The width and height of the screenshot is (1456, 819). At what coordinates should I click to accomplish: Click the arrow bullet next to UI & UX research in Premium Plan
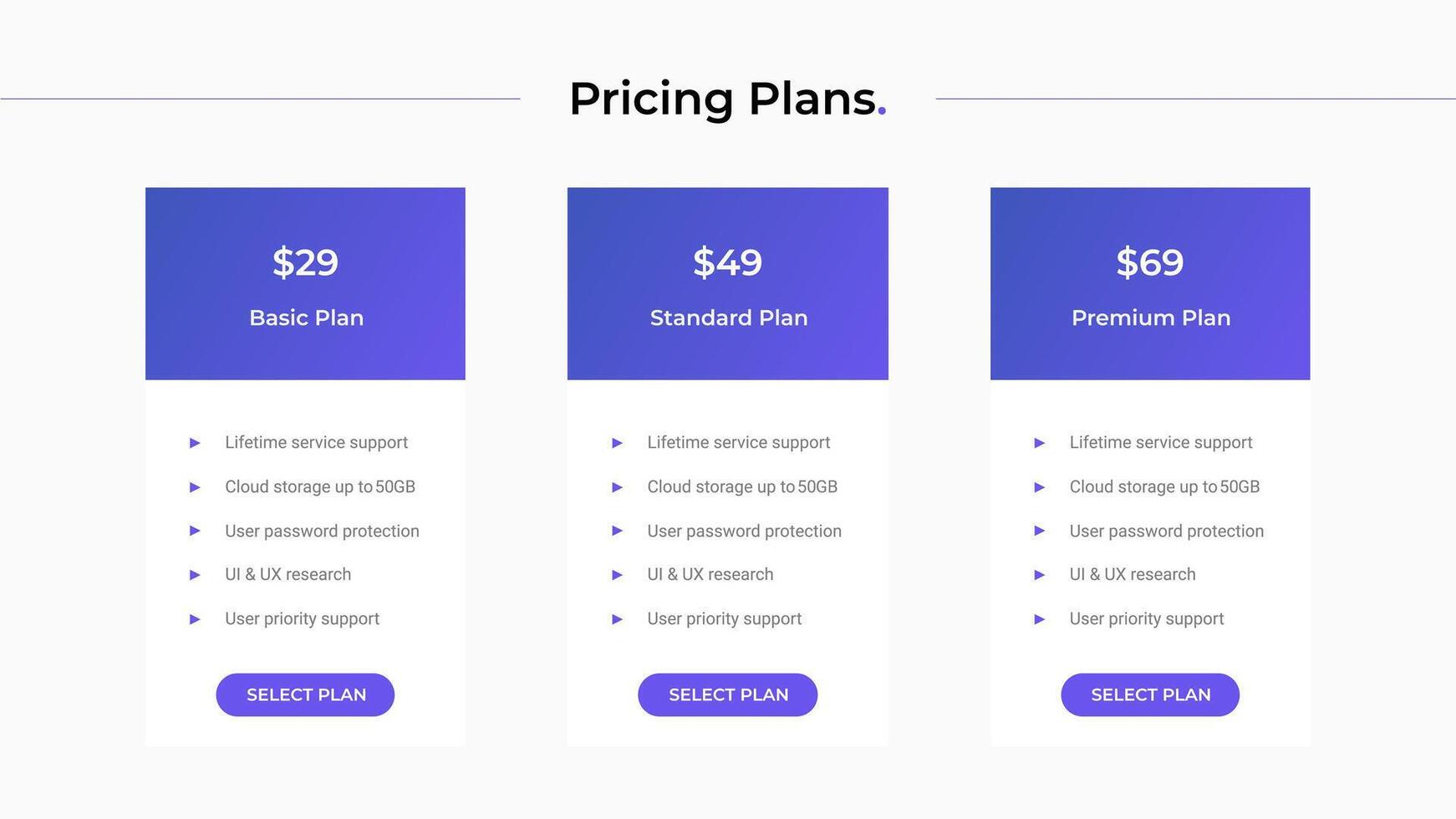coord(1041,575)
